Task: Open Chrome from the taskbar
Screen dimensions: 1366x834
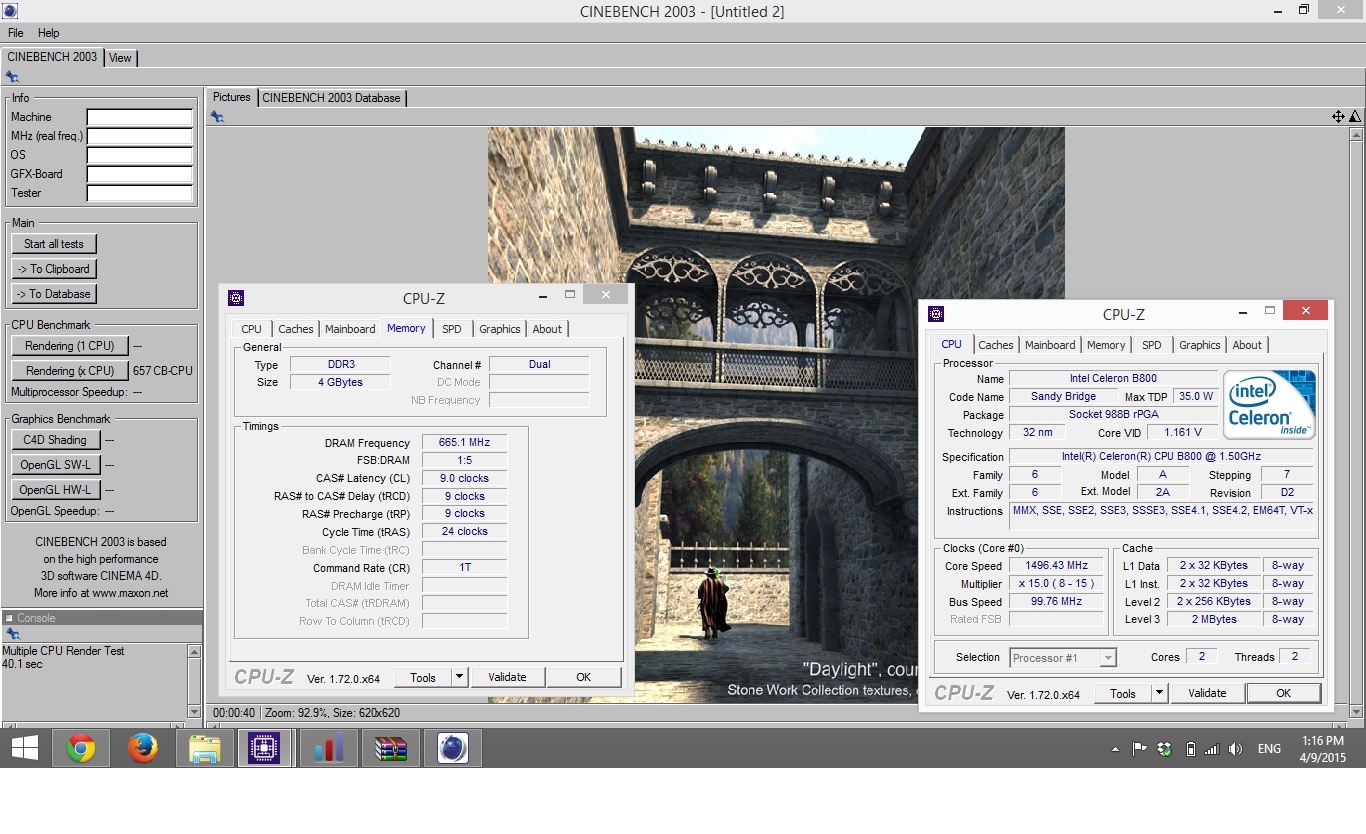Action: point(81,748)
